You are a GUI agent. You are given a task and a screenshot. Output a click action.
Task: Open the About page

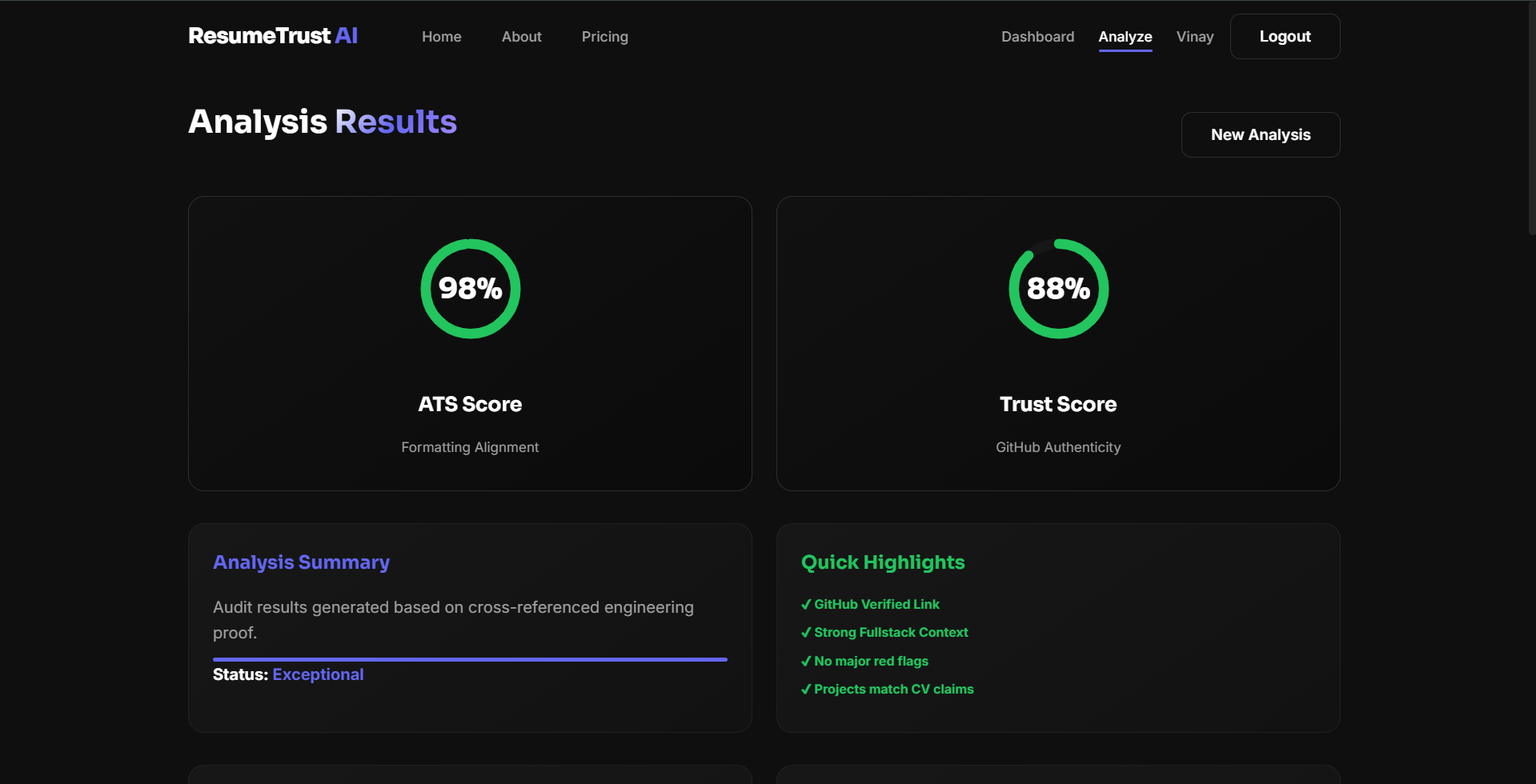tap(522, 37)
